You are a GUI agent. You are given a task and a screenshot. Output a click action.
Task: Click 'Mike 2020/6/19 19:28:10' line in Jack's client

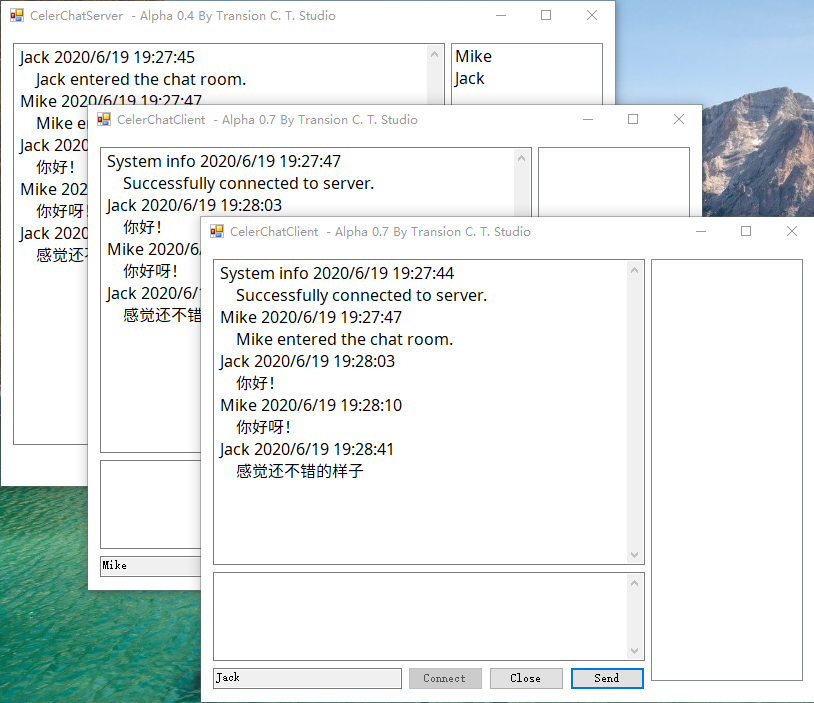(x=311, y=405)
